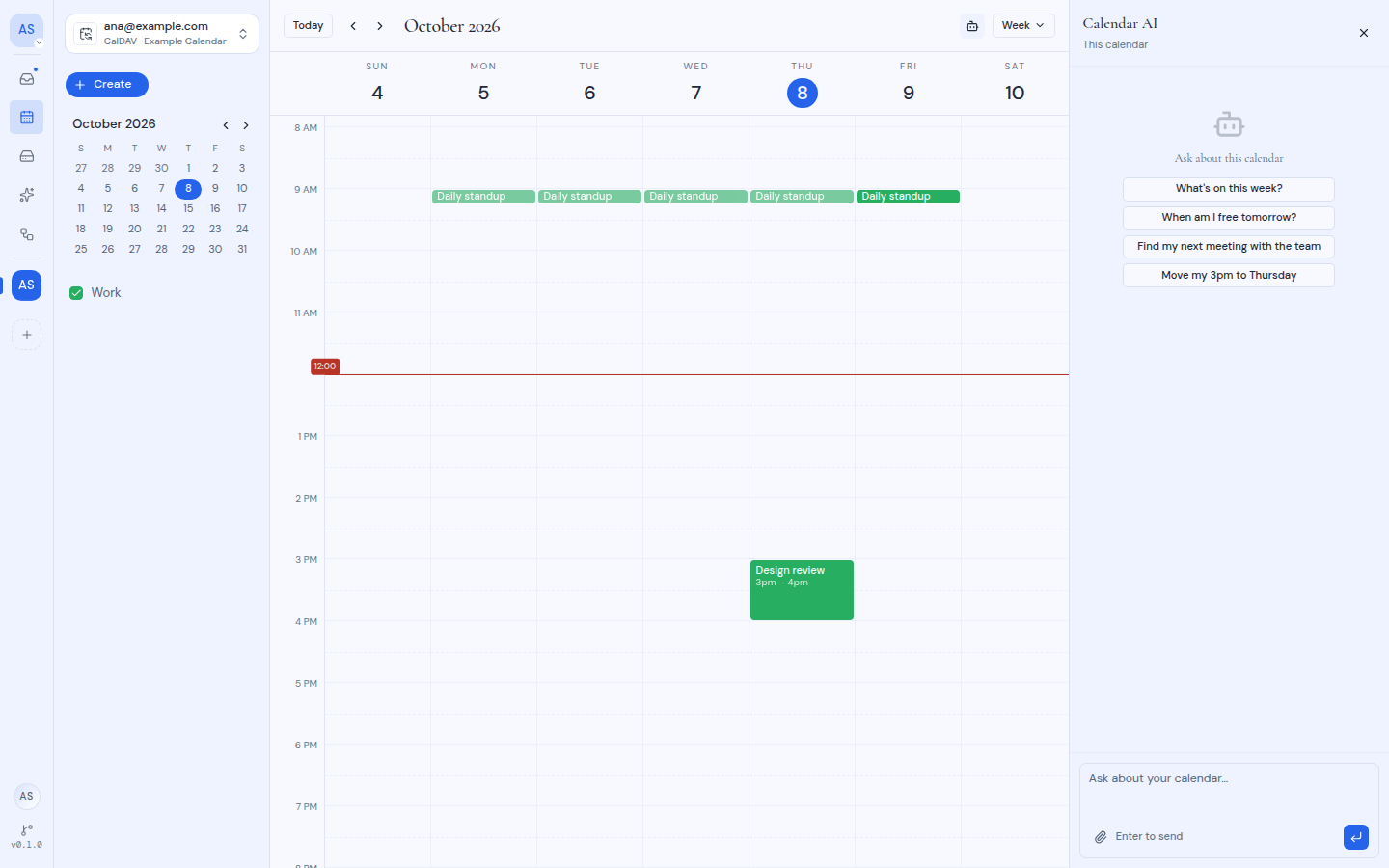Select Saturday 10 in the week header

[1015, 94]
